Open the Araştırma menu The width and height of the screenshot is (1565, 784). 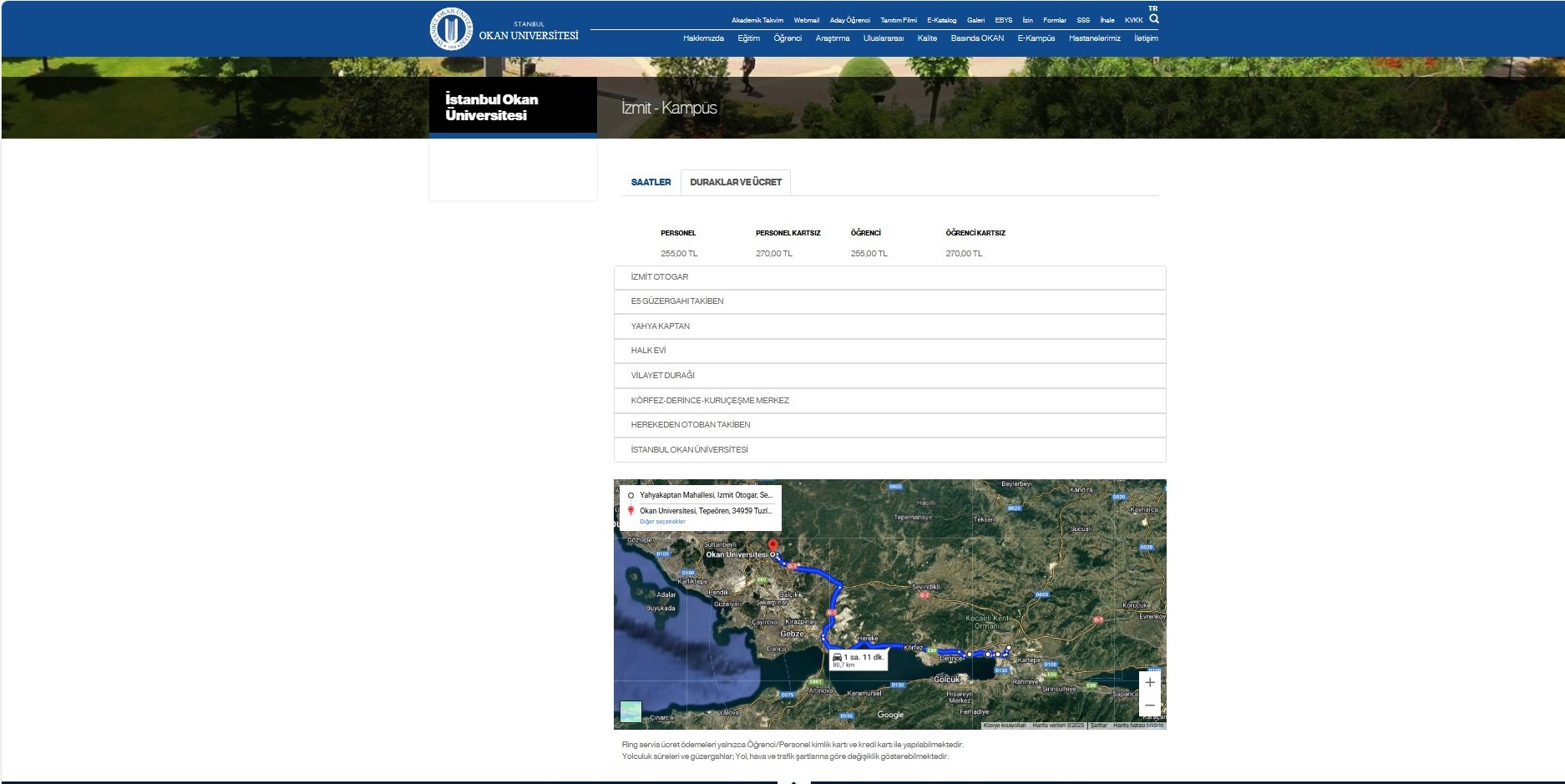coord(833,38)
